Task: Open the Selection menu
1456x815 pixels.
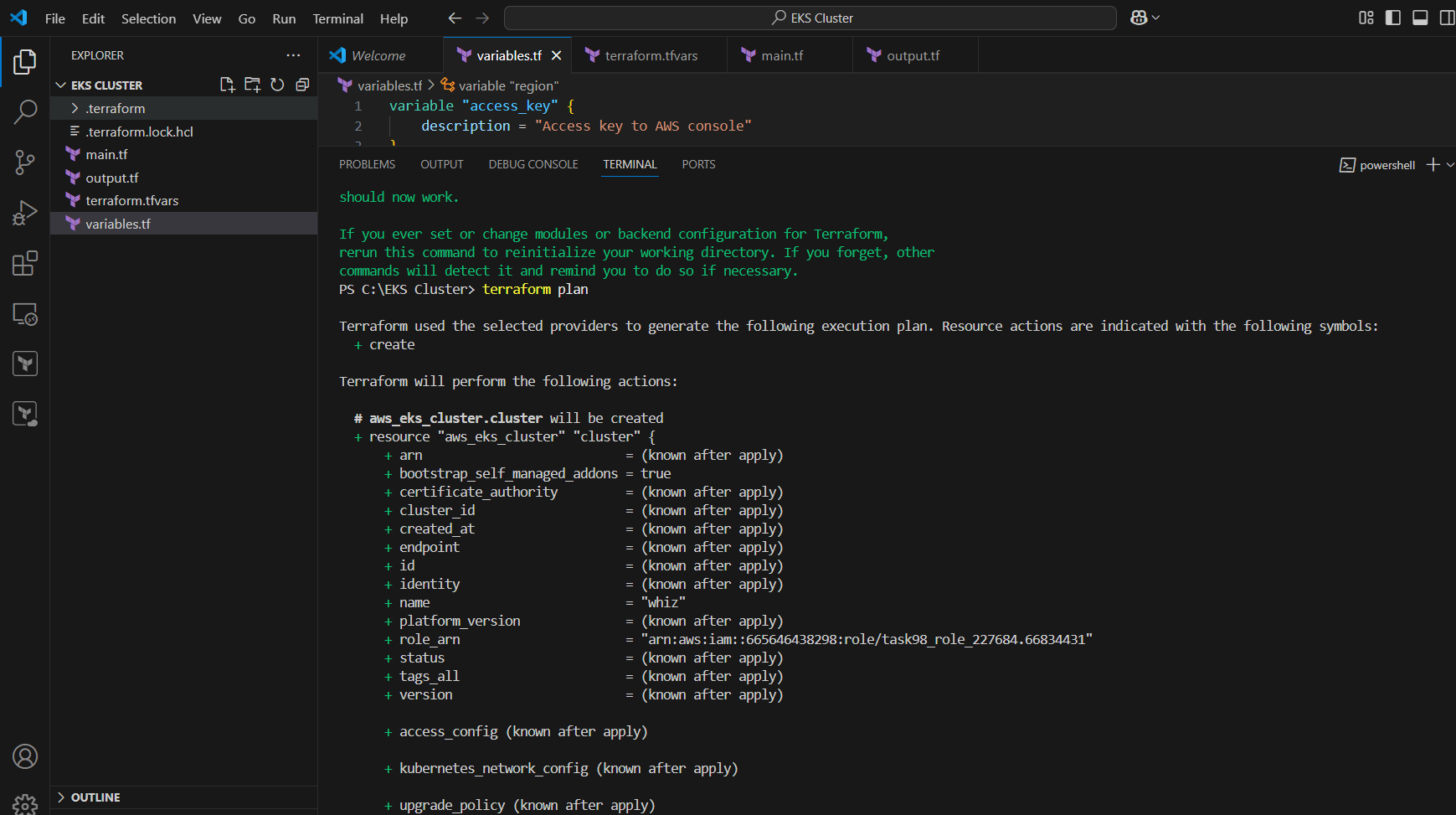Action: (x=148, y=18)
